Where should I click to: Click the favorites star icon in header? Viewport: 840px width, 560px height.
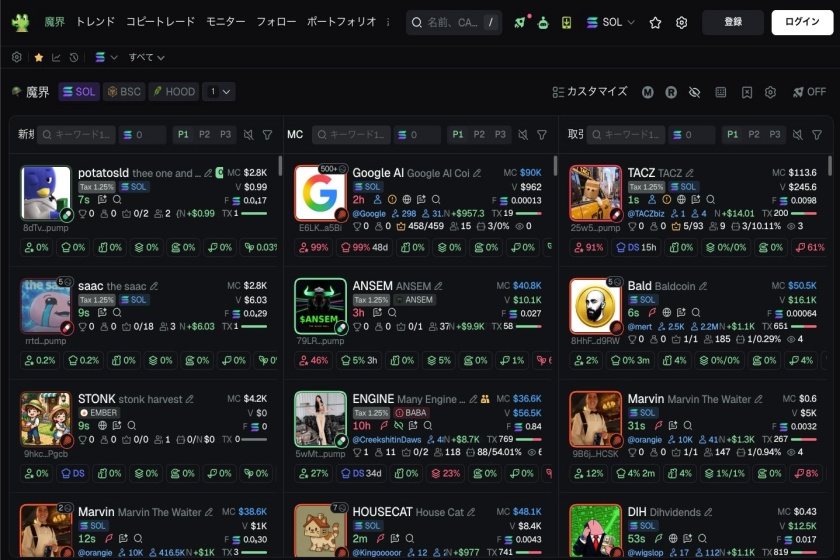click(x=655, y=23)
